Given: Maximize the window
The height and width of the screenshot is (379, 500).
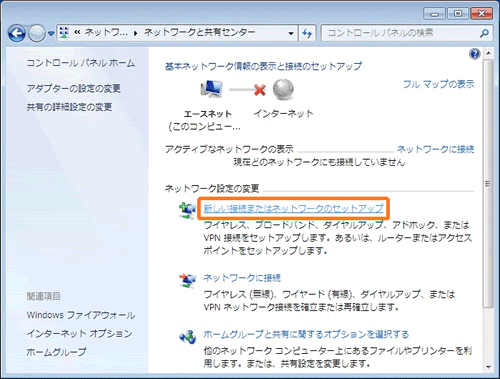Looking at the screenshot, I should tap(458, 14).
